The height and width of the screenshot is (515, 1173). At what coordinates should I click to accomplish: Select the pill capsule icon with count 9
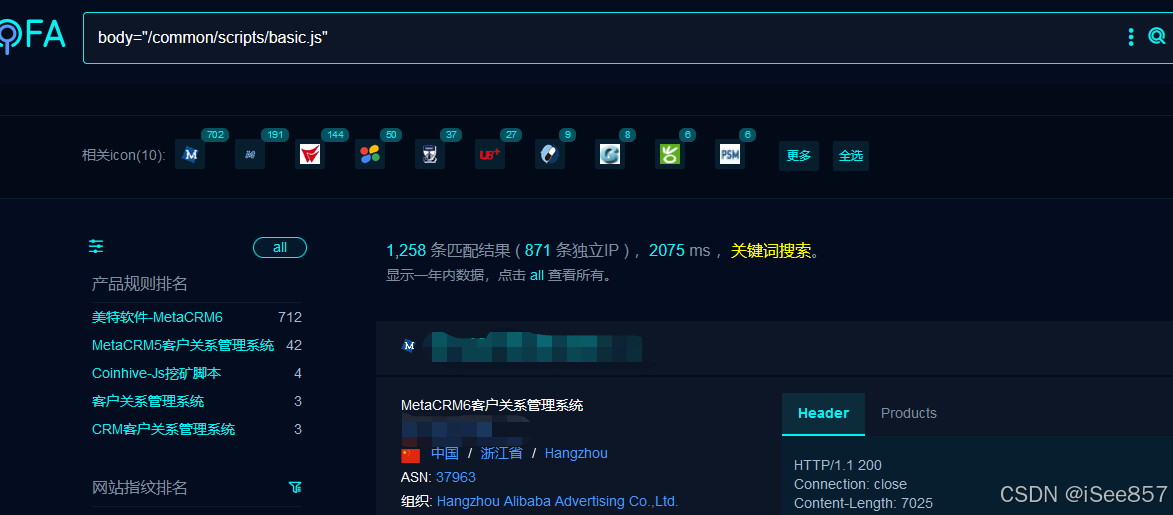(x=550, y=155)
